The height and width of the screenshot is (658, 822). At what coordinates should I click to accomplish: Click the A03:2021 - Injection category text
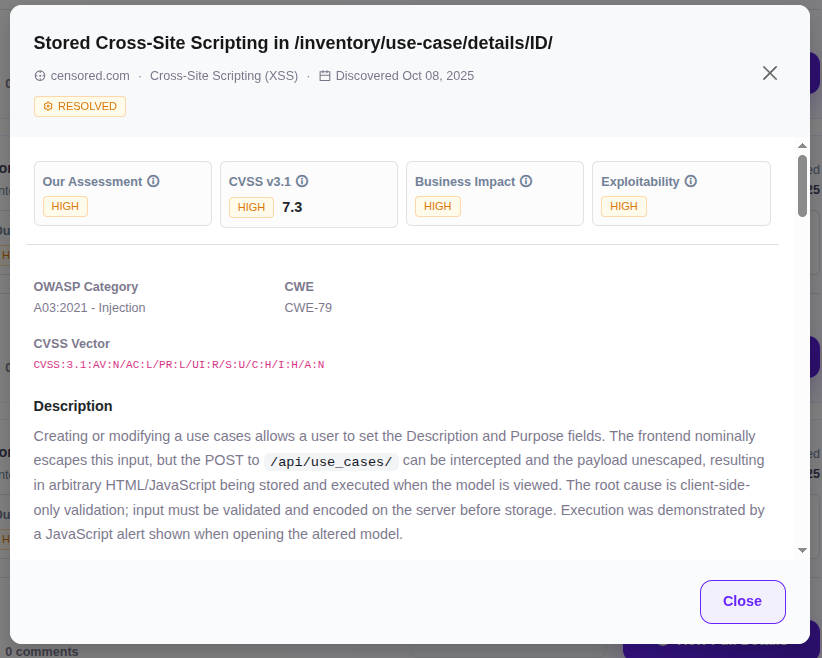pyautogui.click(x=90, y=308)
